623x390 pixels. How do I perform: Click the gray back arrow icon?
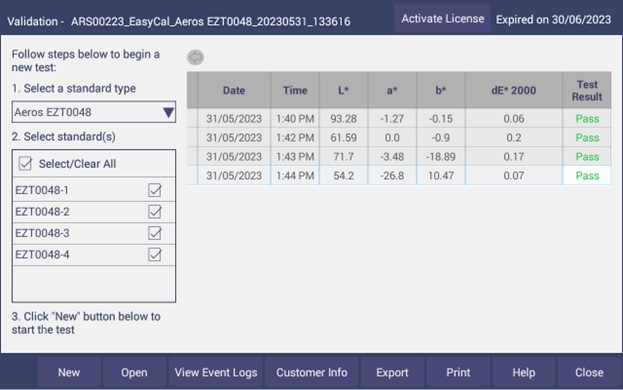pyautogui.click(x=195, y=58)
